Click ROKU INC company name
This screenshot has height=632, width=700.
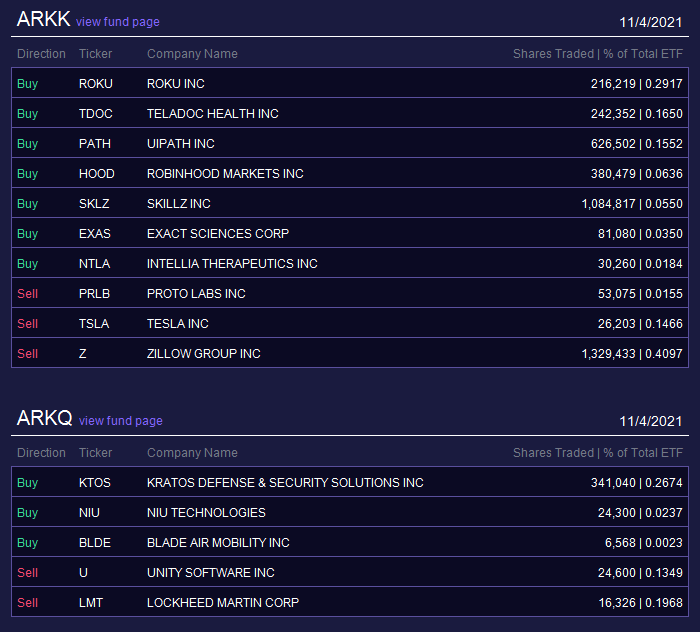tap(175, 83)
